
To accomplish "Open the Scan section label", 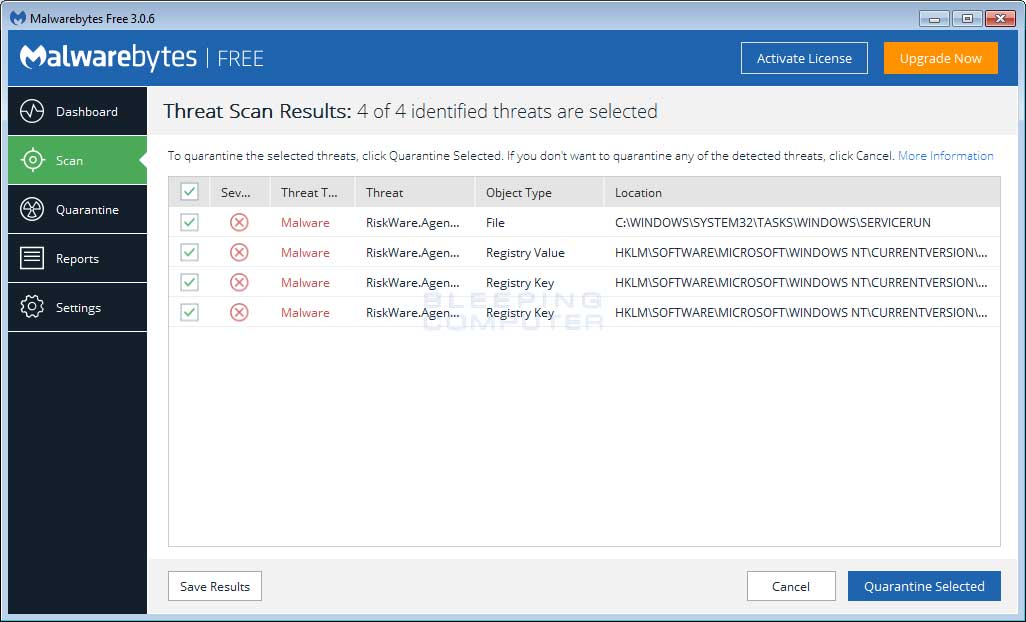I will pyautogui.click(x=69, y=161).
